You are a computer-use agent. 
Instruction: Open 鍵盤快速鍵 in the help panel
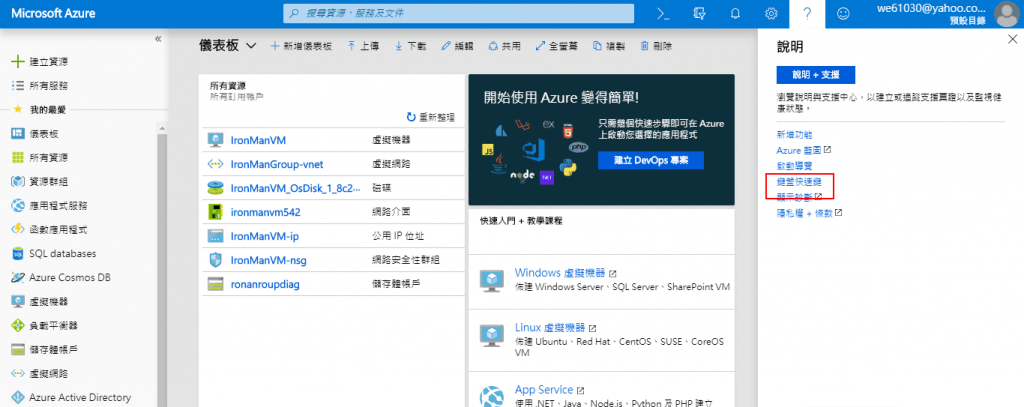click(x=799, y=182)
